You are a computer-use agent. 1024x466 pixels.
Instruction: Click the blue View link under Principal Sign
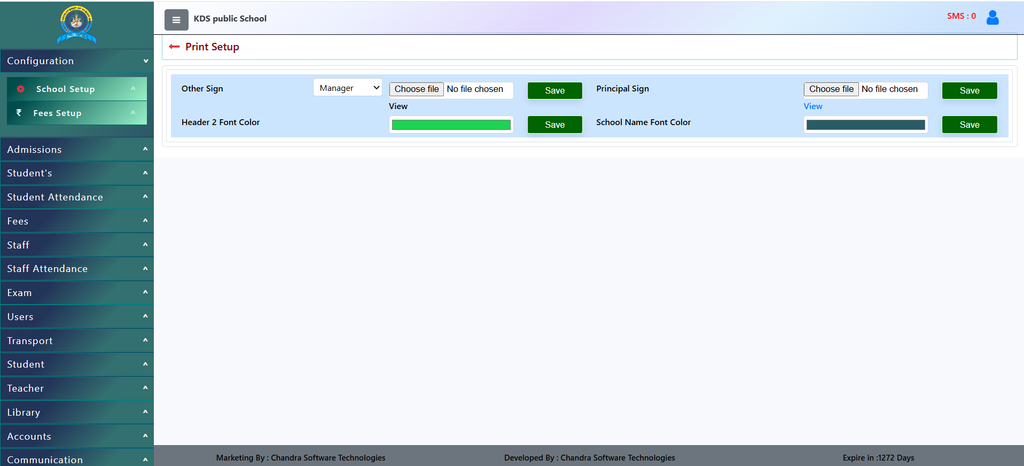813,106
